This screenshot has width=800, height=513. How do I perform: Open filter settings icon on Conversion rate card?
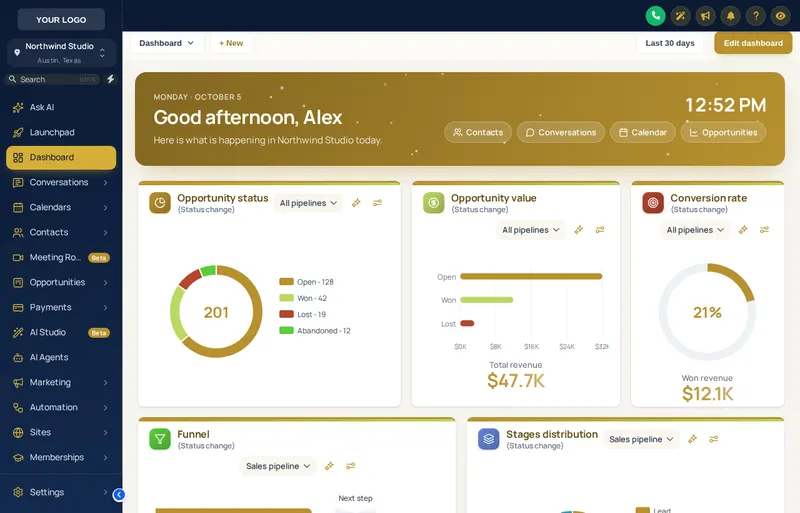[764, 230]
